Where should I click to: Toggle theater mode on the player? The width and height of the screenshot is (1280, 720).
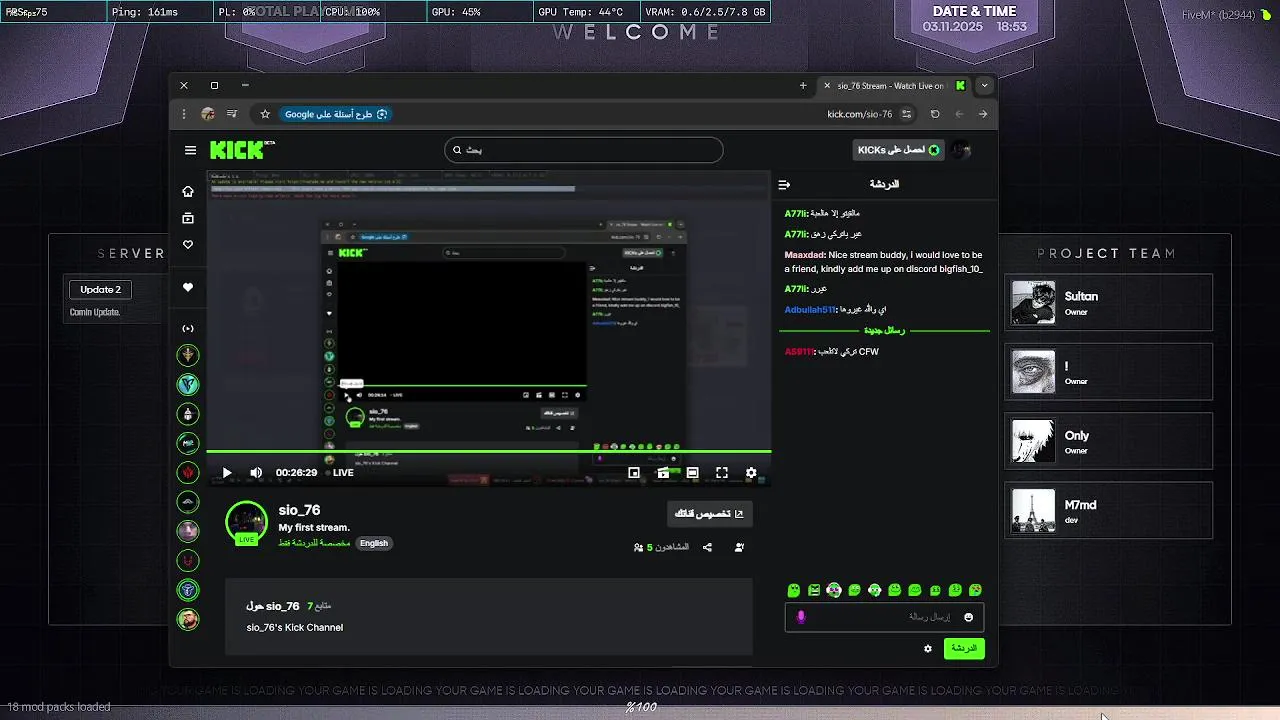[x=692, y=473]
